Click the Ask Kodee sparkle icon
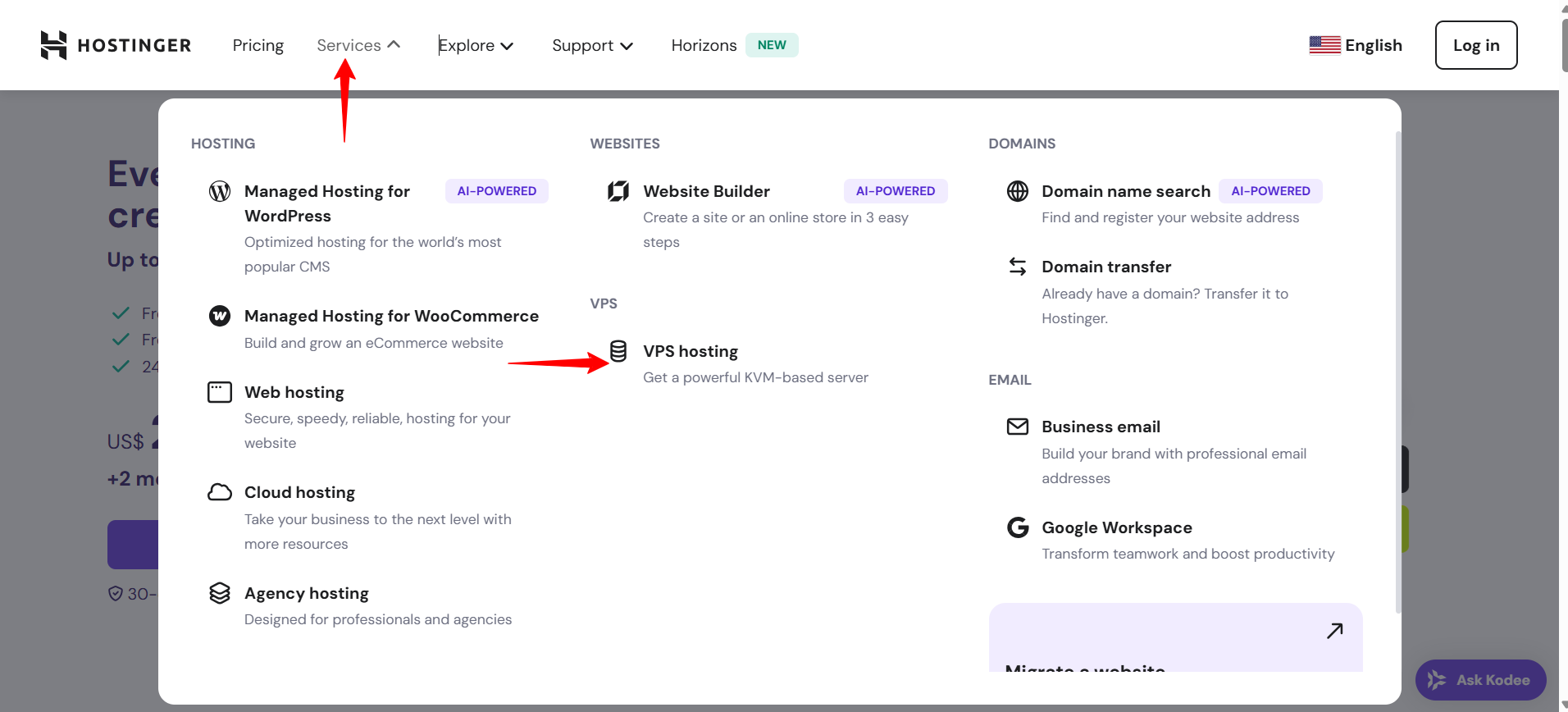Viewport: 1568px width, 712px height. [1436, 680]
